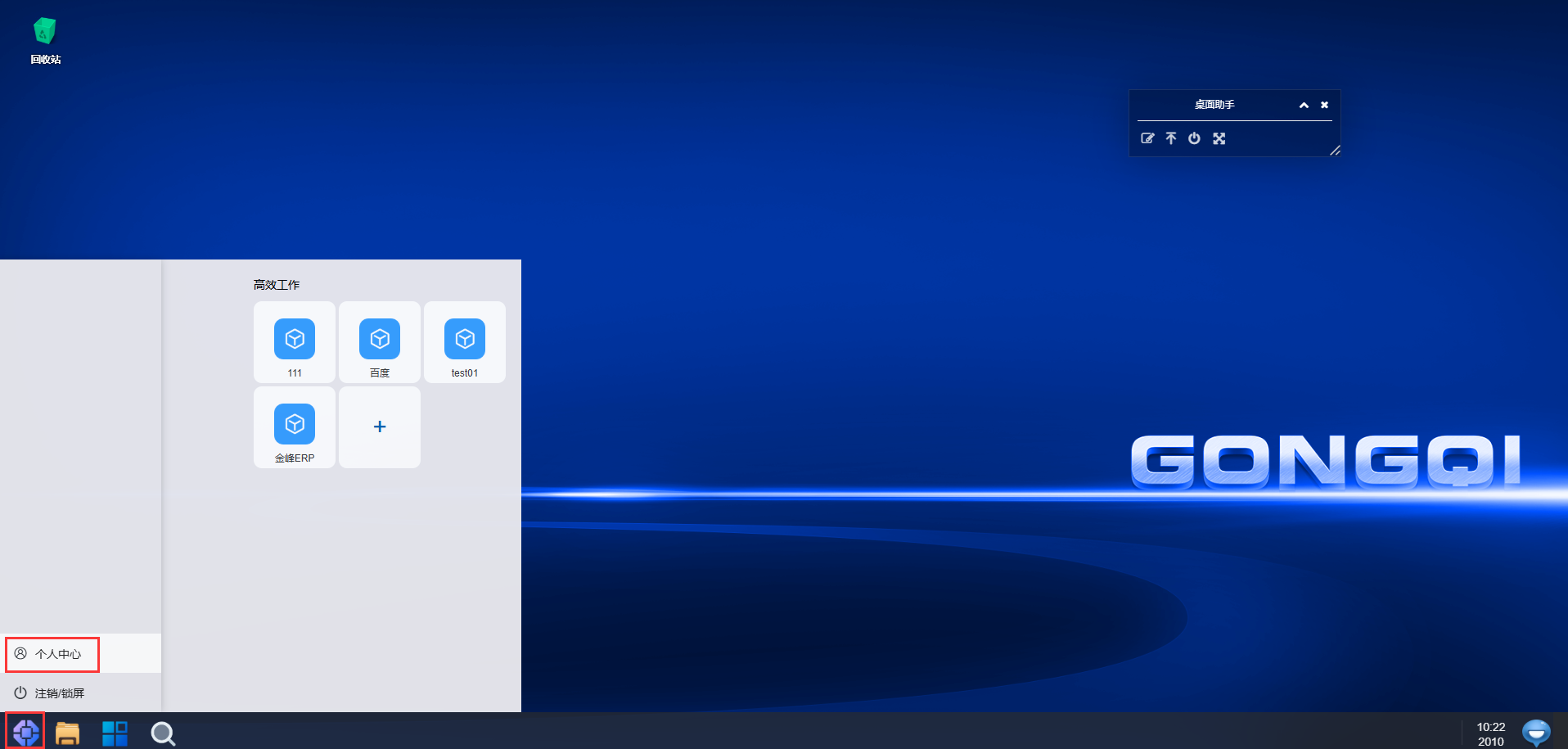Click the power icon in 桌面助手 widget
This screenshot has width=1568, height=749.
pos(1194,138)
